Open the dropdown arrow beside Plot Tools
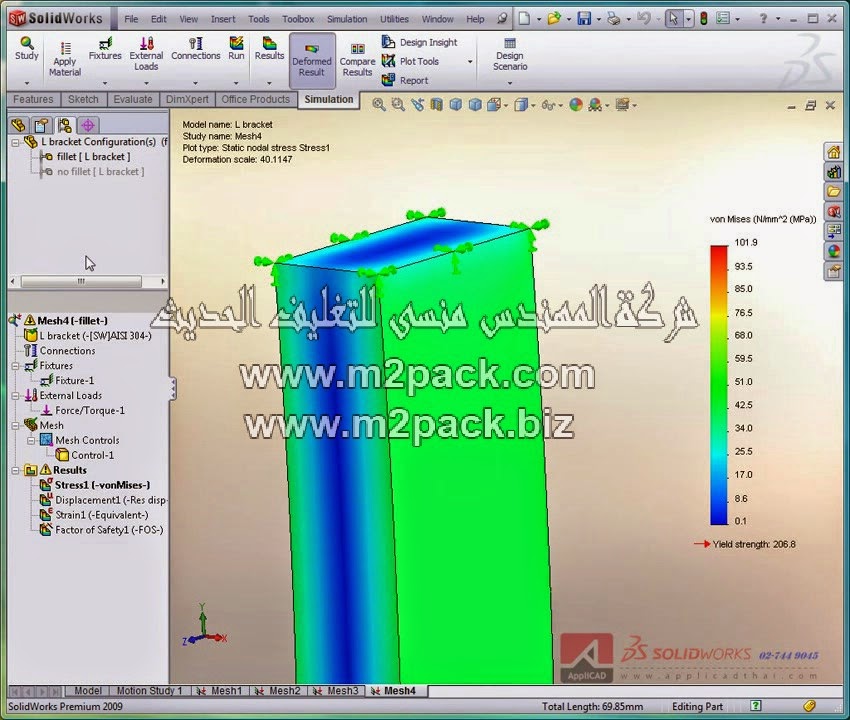 click(x=470, y=62)
